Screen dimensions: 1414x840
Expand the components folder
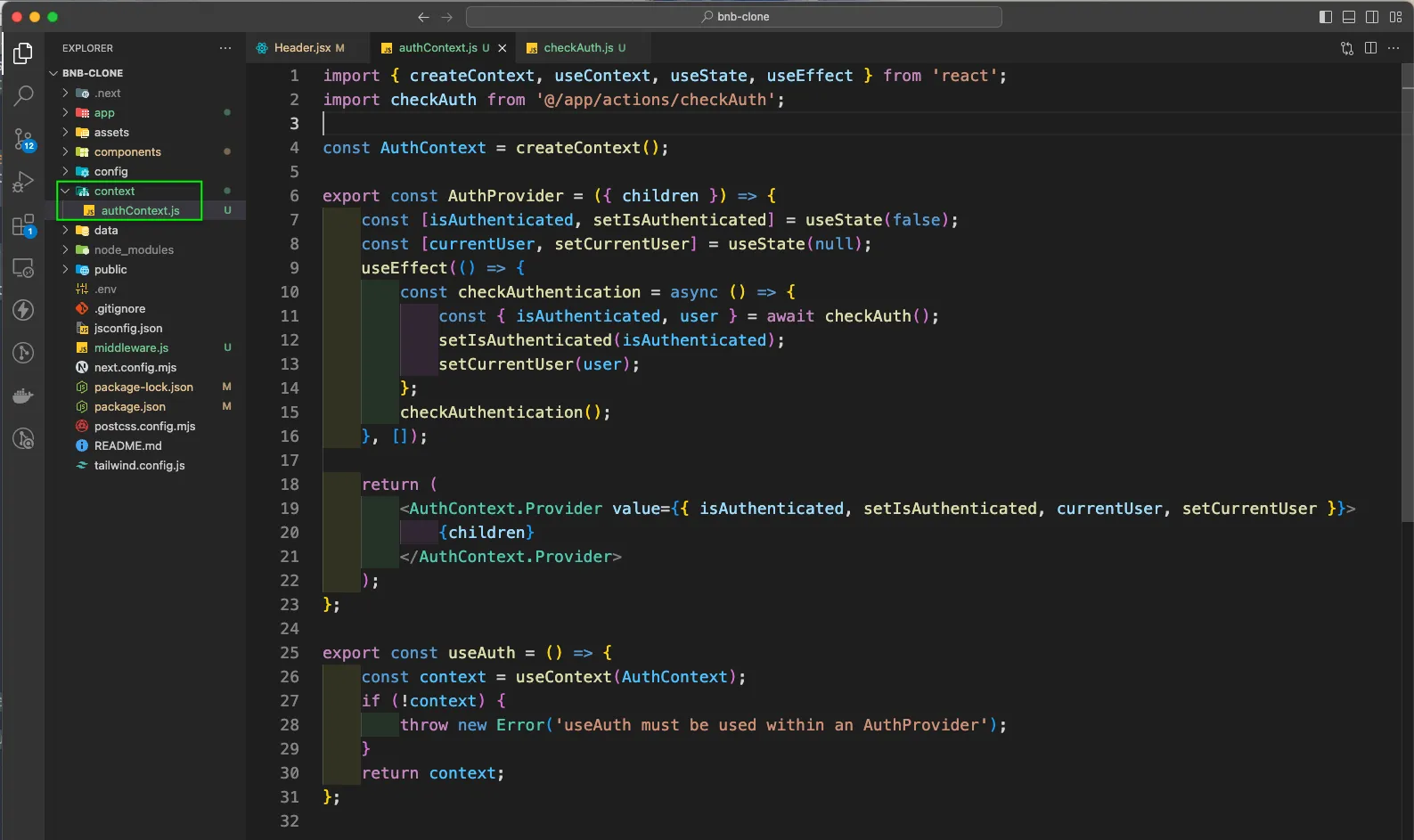pyautogui.click(x=65, y=151)
